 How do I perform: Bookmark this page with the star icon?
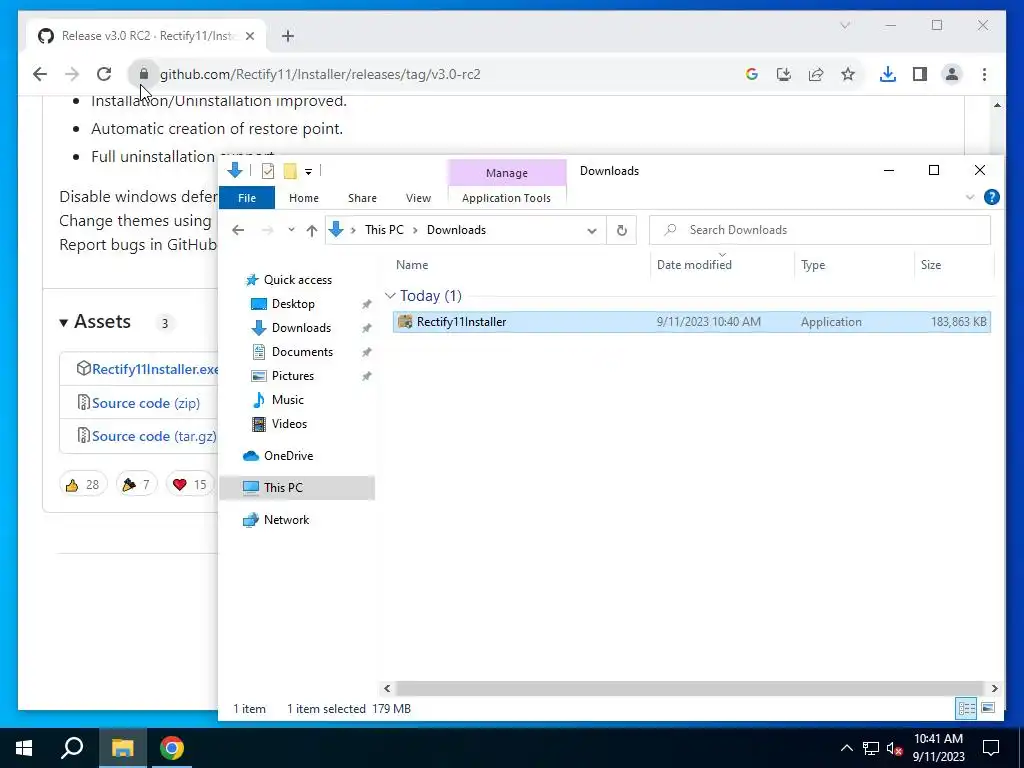pos(848,74)
